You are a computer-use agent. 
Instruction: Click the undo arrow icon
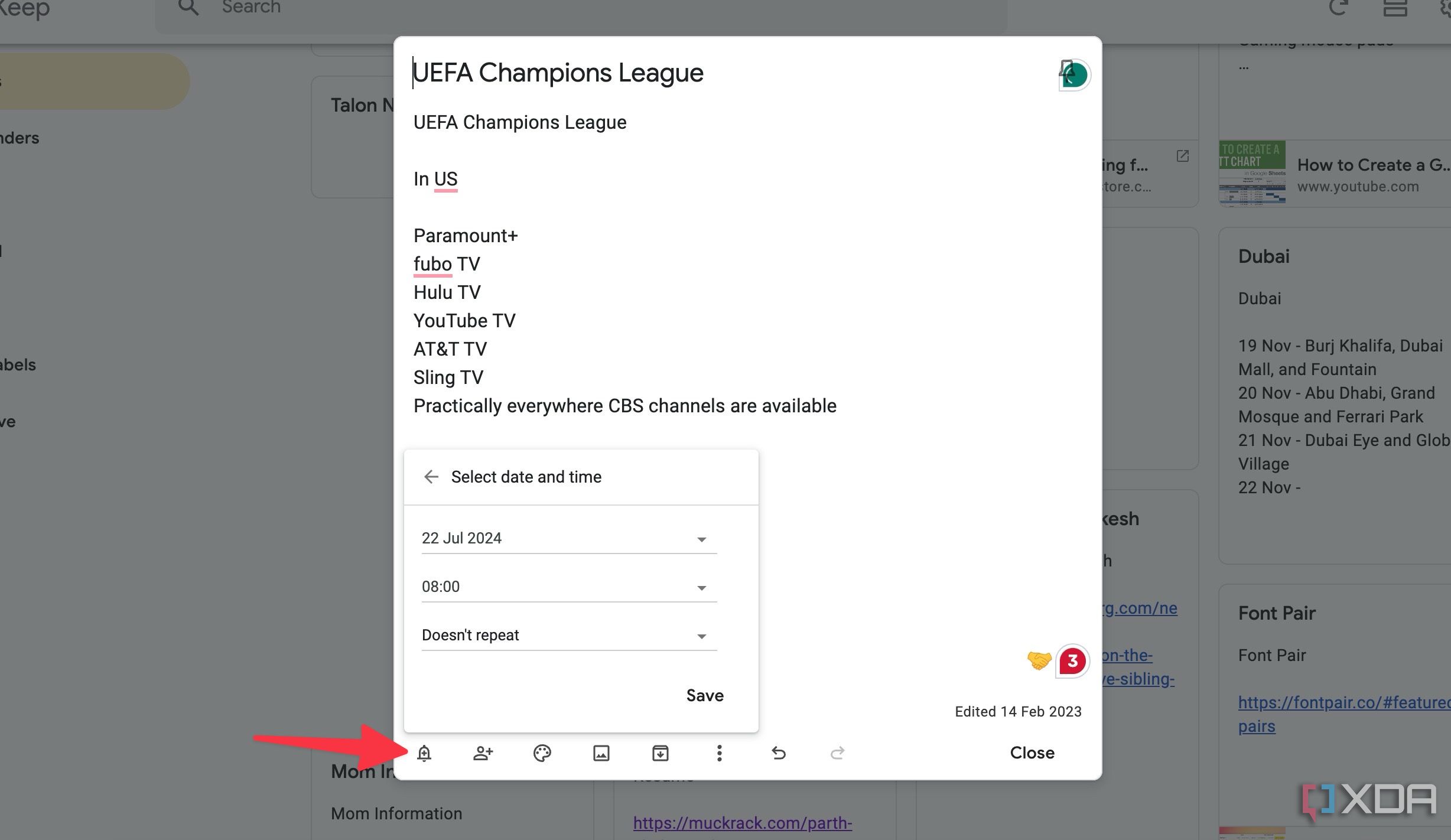pyautogui.click(x=779, y=752)
